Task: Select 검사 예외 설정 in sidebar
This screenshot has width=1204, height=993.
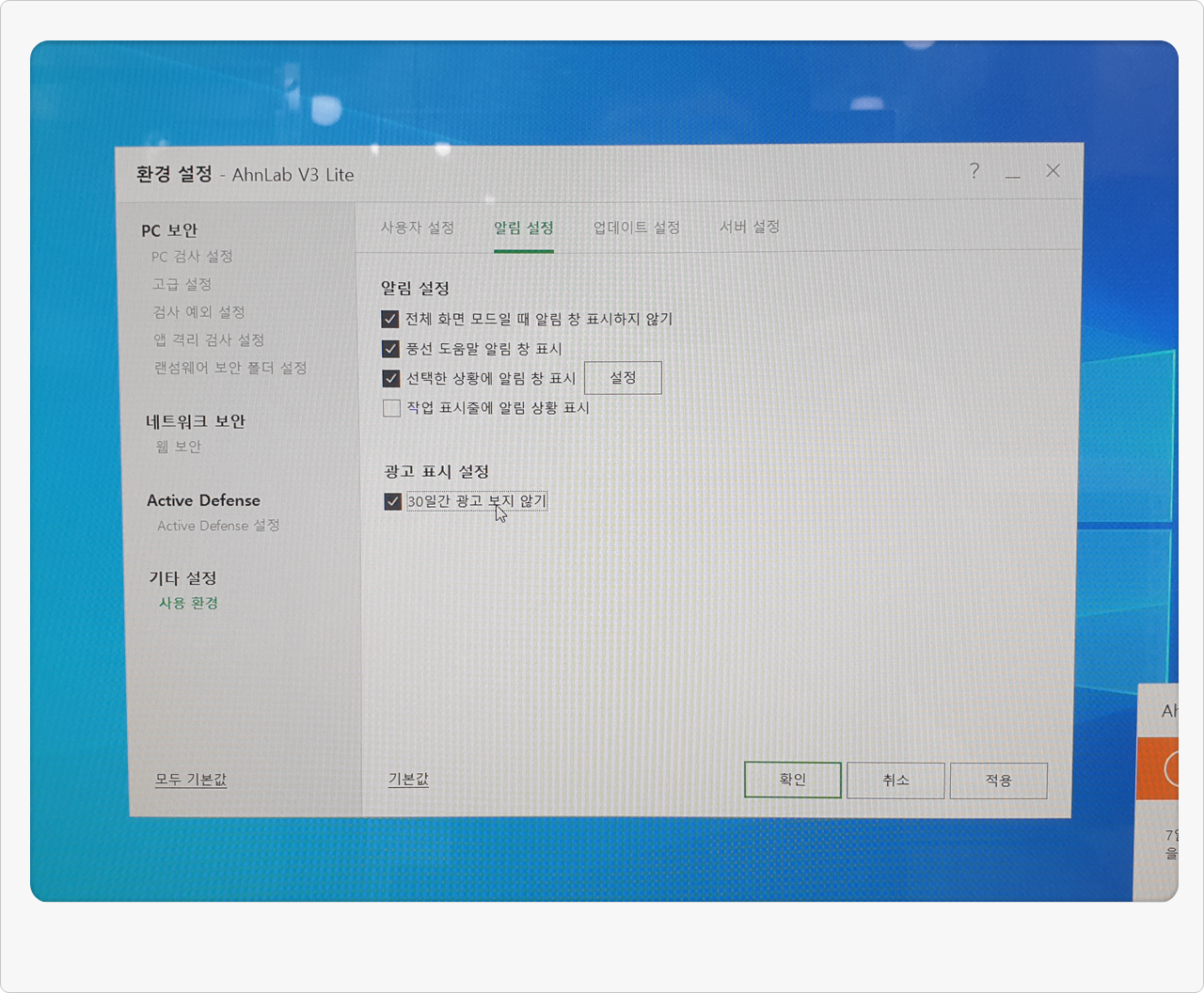Action: tap(198, 312)
